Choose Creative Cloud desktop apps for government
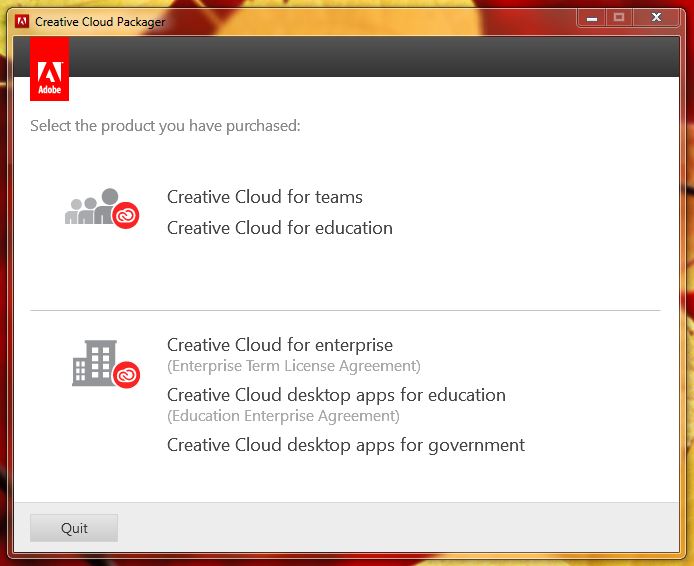This screenshot has width=694, height=566. coord(346,445)
